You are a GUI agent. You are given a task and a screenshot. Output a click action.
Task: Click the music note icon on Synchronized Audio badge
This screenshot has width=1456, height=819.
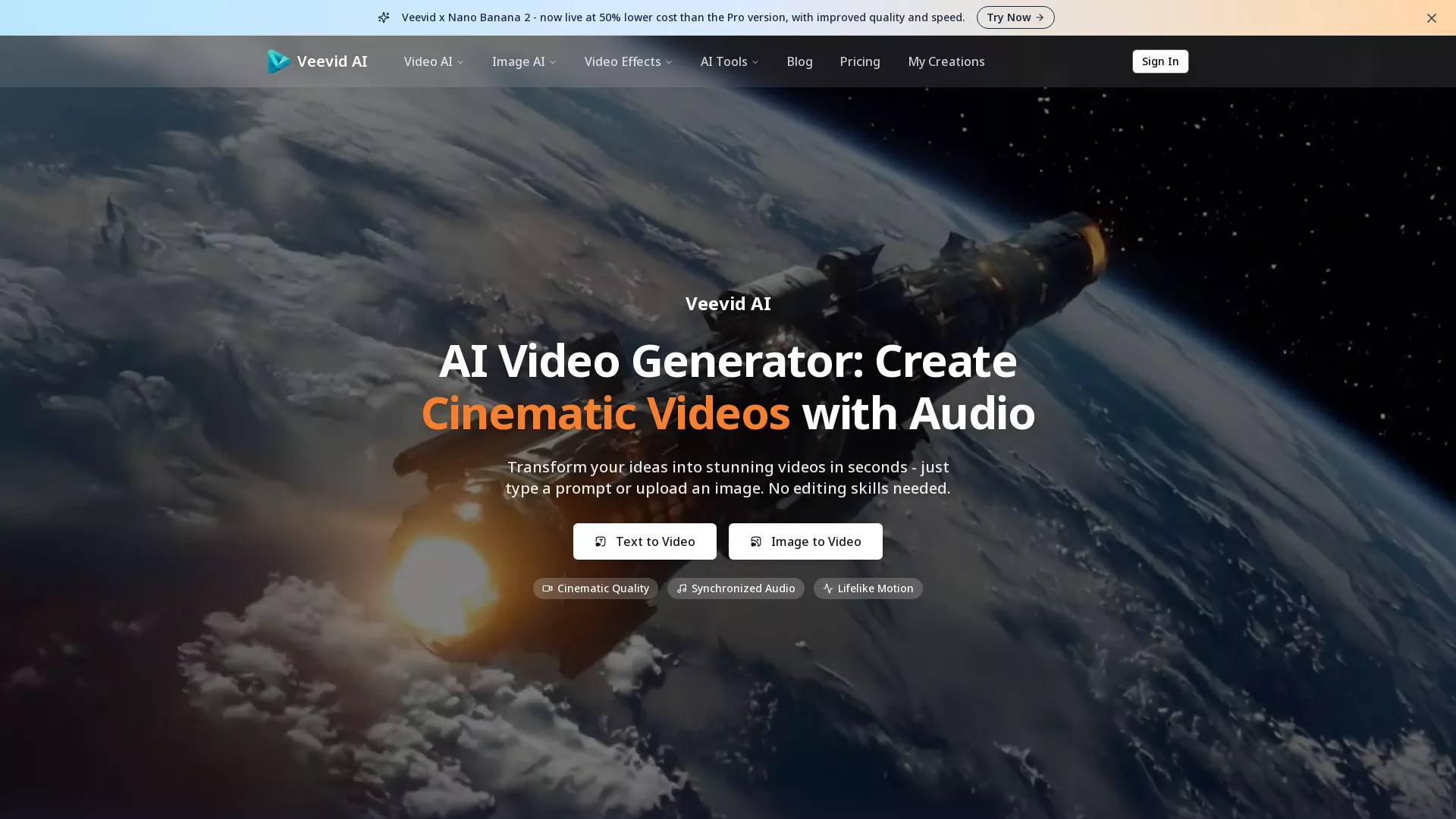coord(681,588)
